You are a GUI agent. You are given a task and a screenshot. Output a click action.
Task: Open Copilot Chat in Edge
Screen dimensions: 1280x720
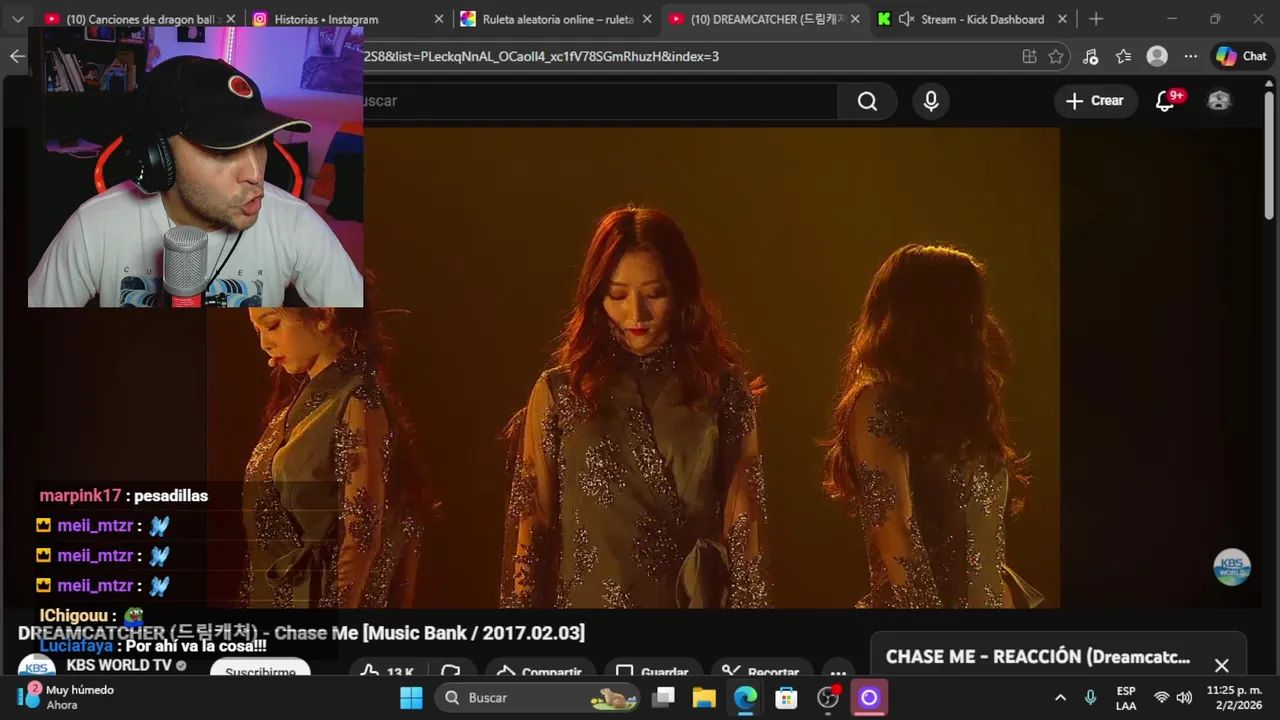coord(1241,56)
